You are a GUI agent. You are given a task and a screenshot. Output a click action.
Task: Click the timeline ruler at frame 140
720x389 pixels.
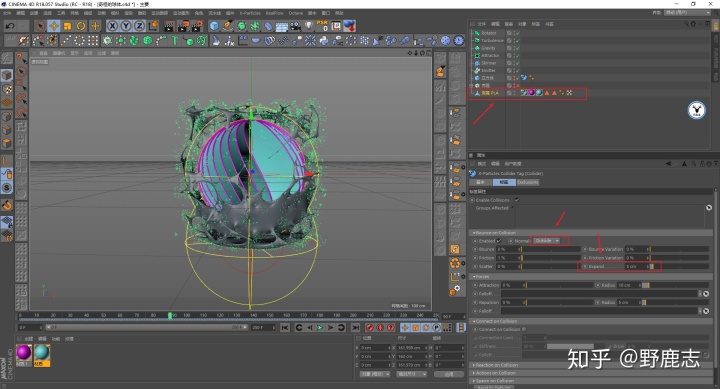(253, 315)
